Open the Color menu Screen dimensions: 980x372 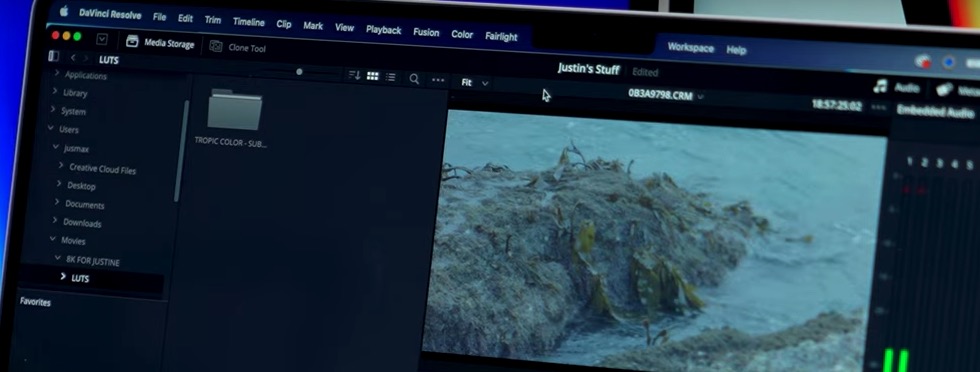click(x=462, y=34)
